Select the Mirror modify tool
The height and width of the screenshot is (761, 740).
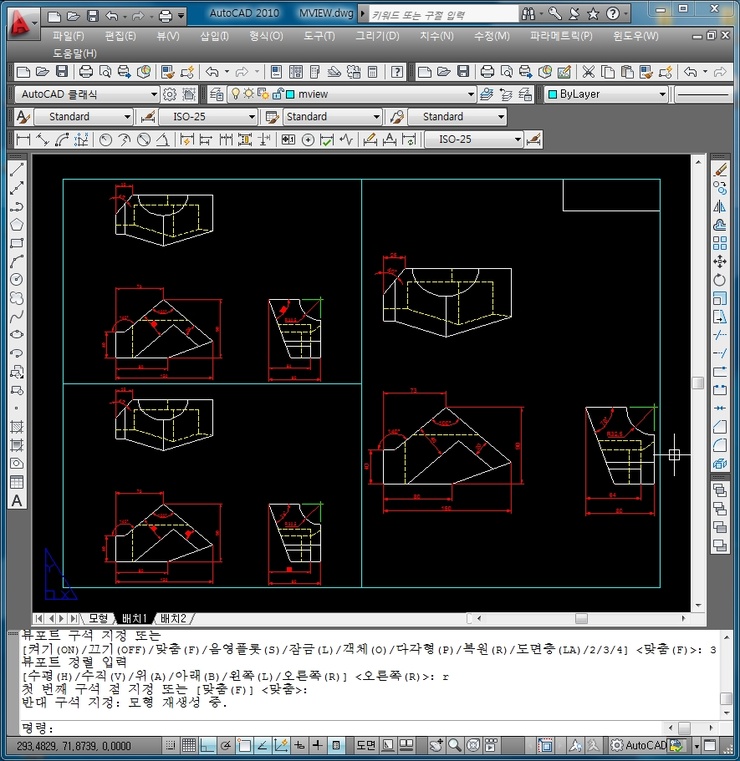coord(720,207)
